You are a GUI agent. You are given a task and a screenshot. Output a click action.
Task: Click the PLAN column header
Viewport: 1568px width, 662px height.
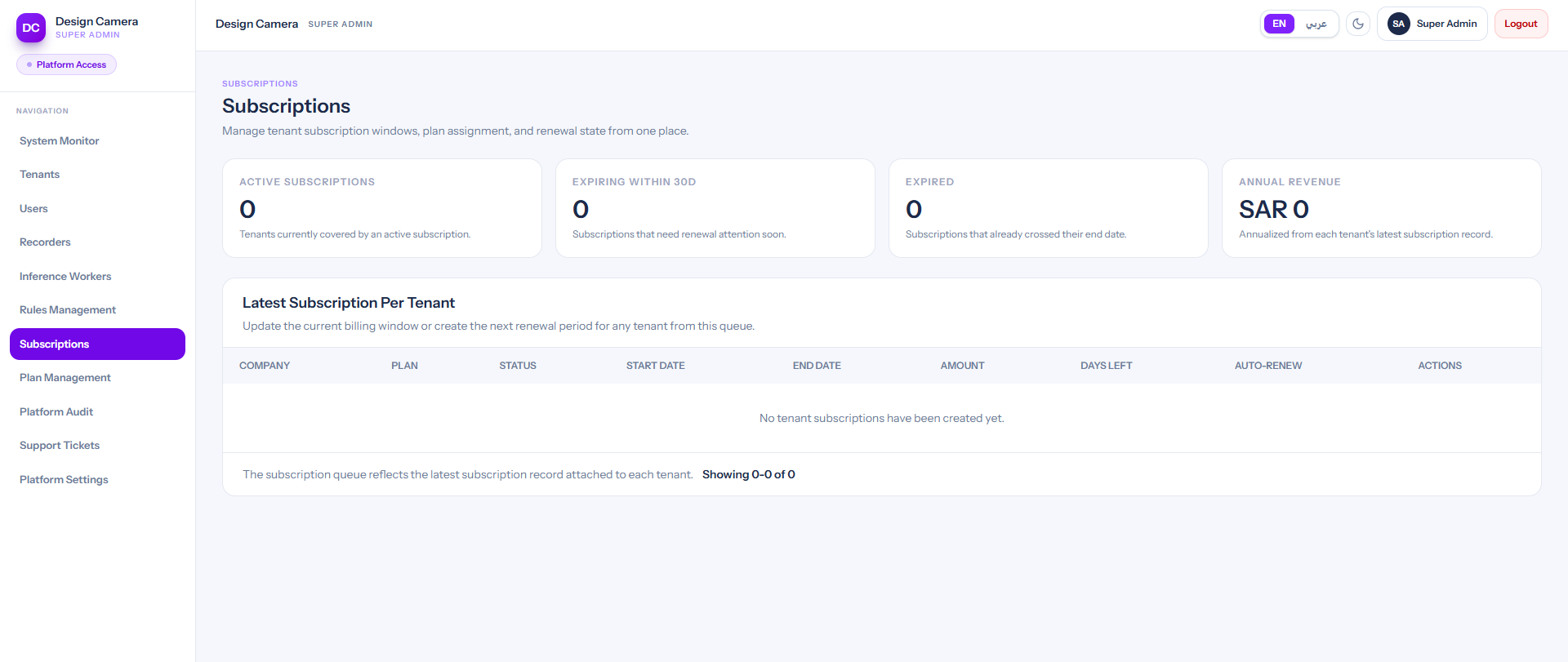404,366
